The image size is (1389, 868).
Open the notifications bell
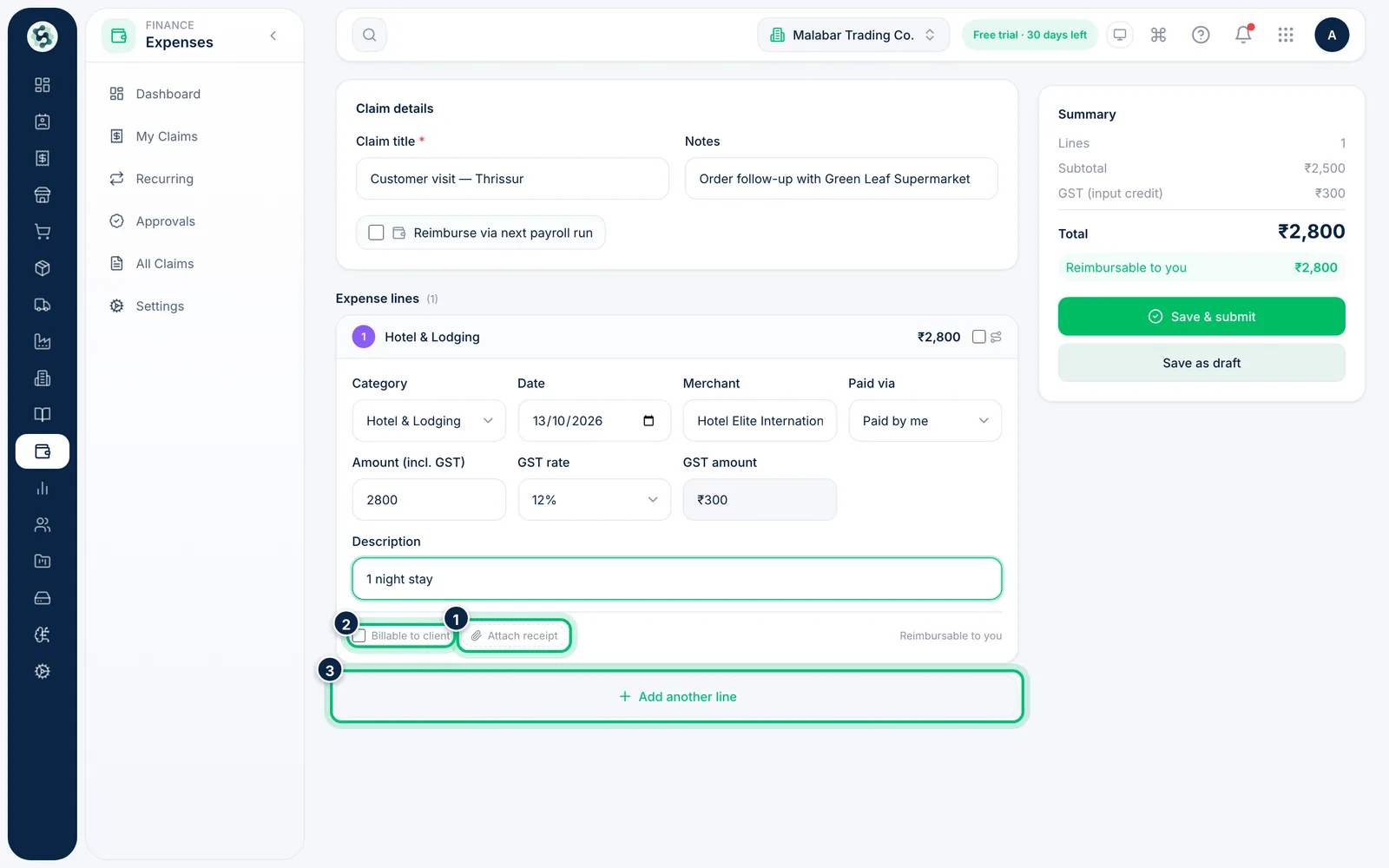click(x=1243, y=35)
